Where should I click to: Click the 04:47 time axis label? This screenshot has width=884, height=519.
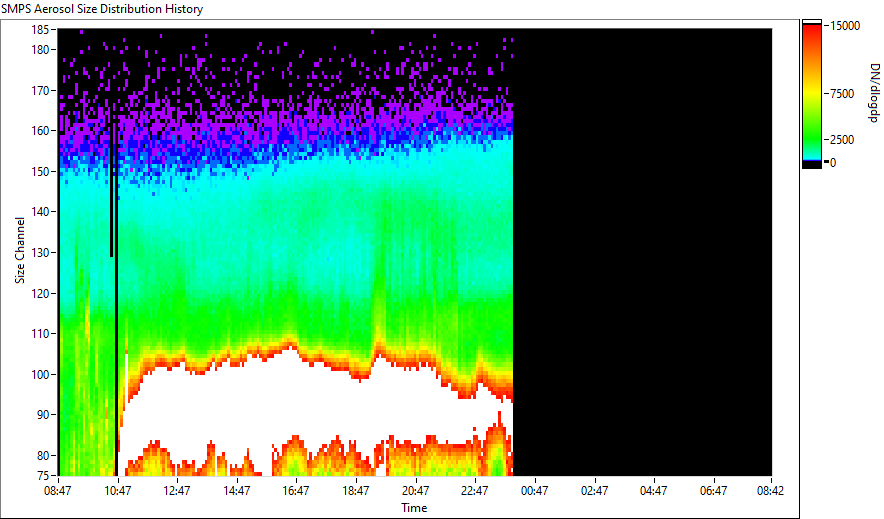pos(653,491)
